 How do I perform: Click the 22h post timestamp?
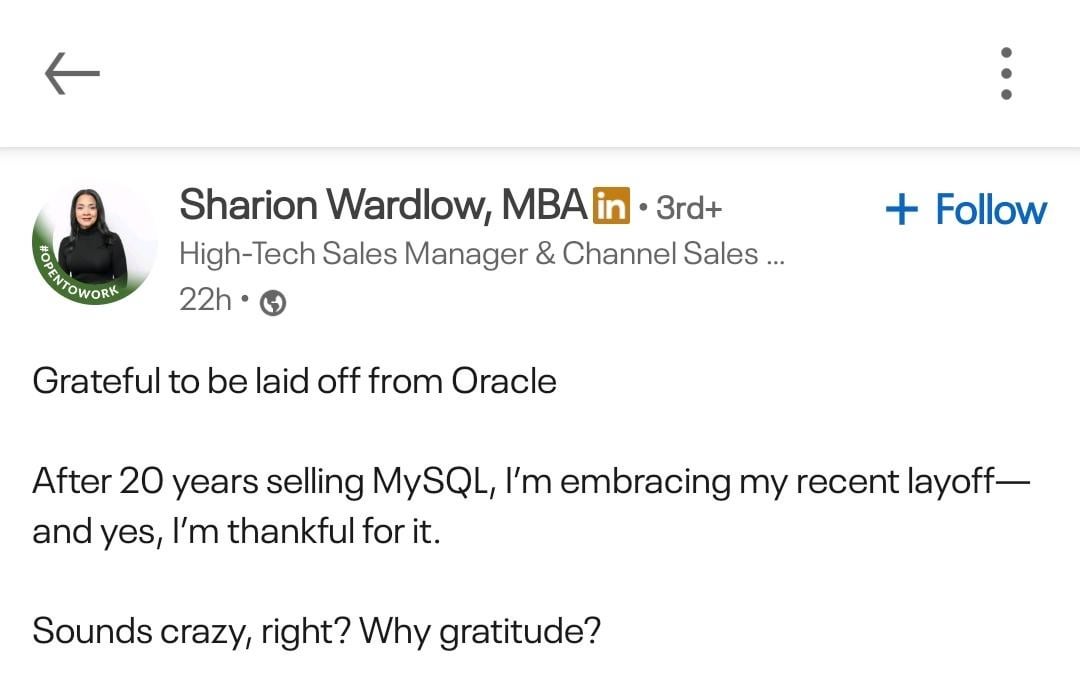205,299
